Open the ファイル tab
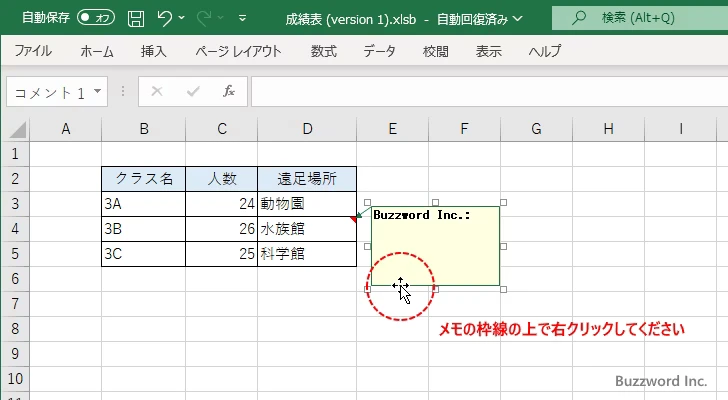The image size is (728, 400). [33, 51]
